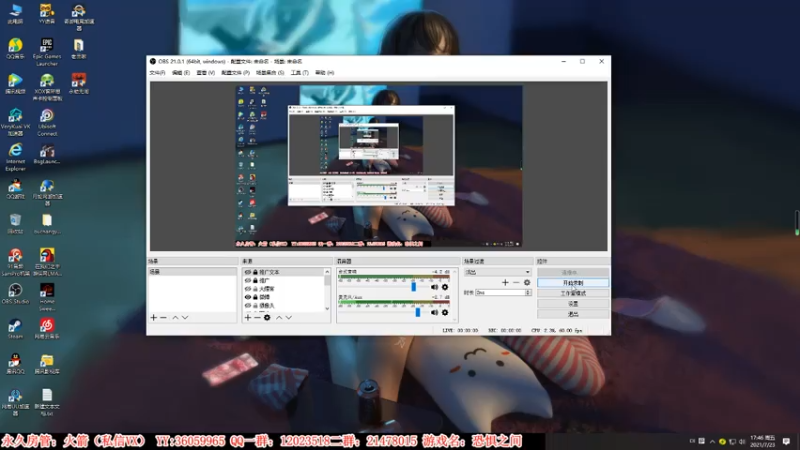The height and width of the screenshot is (450, 800).
Task: Open Epic Games Launcher desktop icon
Action: point(47,52)
